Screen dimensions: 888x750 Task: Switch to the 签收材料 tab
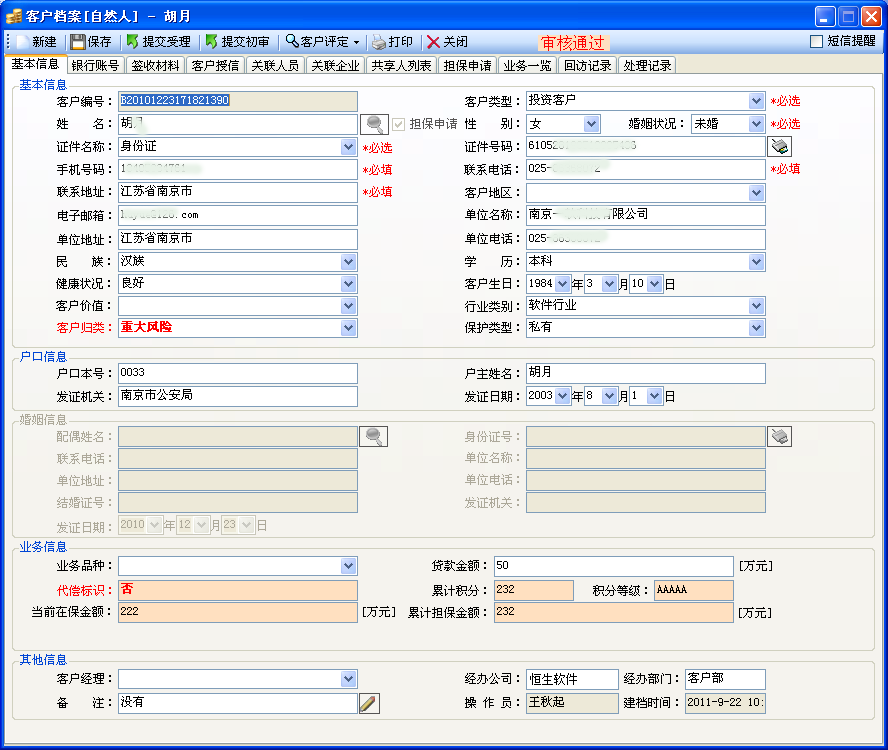(155, 66)
